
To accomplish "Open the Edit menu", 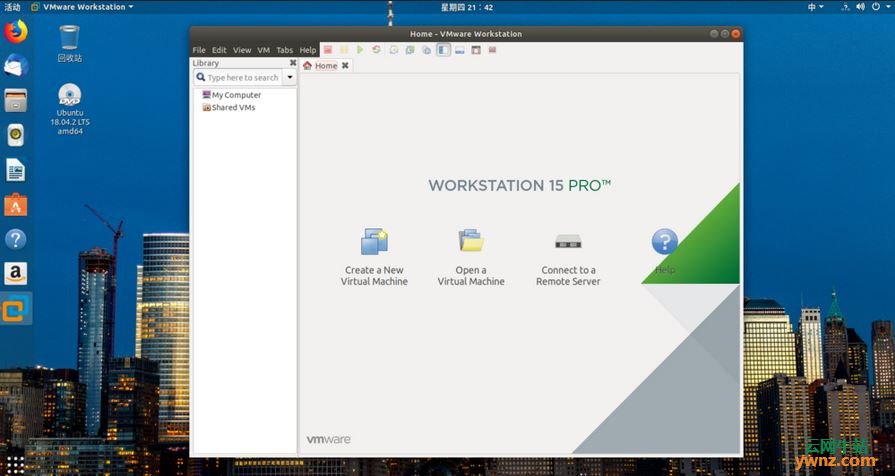I will 219,50.
